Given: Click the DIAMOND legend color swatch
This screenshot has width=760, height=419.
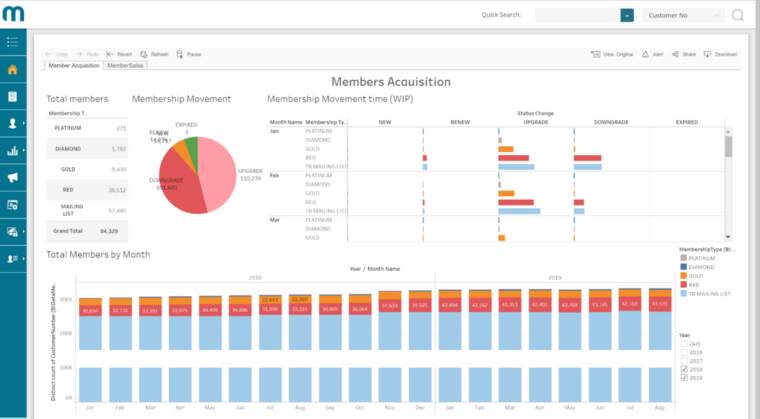Looking at the screenshot, I should tap(683, 267).
